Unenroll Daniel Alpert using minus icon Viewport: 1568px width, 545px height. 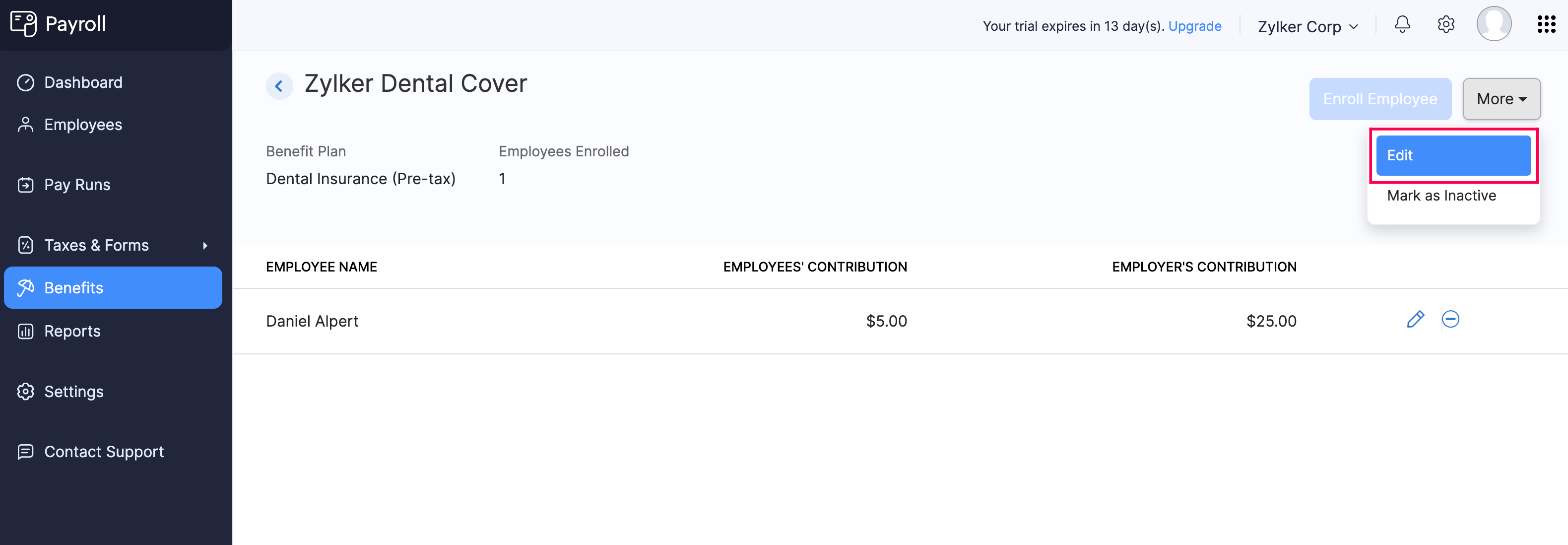coord(1451,319)
